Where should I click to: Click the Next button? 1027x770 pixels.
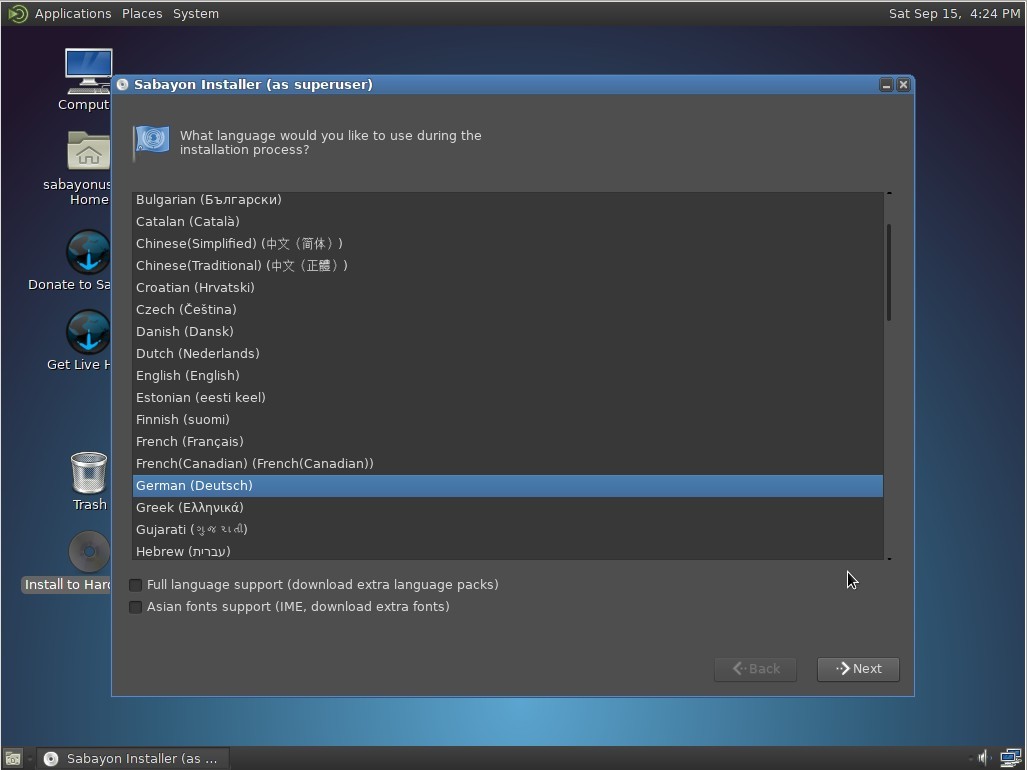click(x=858, y=669)
